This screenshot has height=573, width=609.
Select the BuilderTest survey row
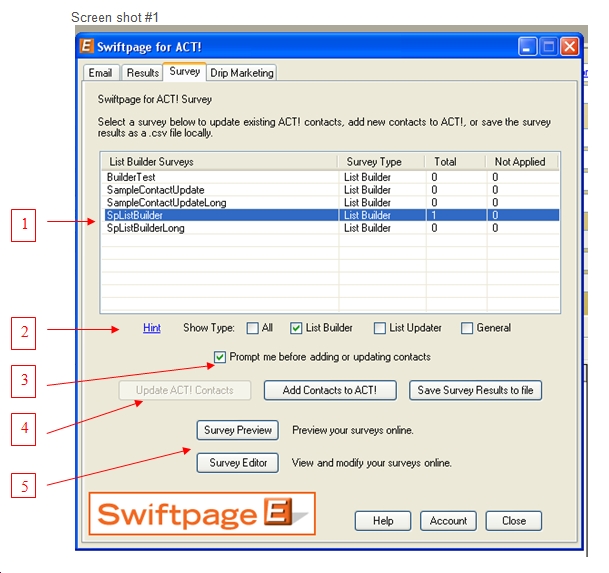point(330,177)
